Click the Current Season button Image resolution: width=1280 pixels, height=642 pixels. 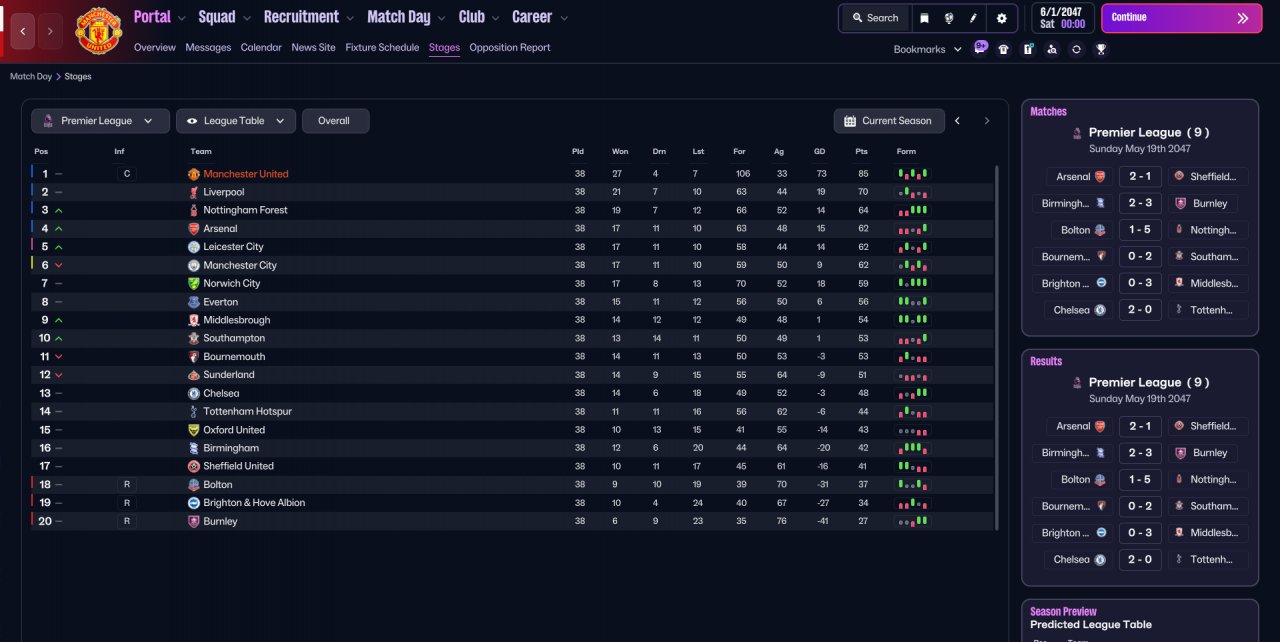(x=887, y=121)
